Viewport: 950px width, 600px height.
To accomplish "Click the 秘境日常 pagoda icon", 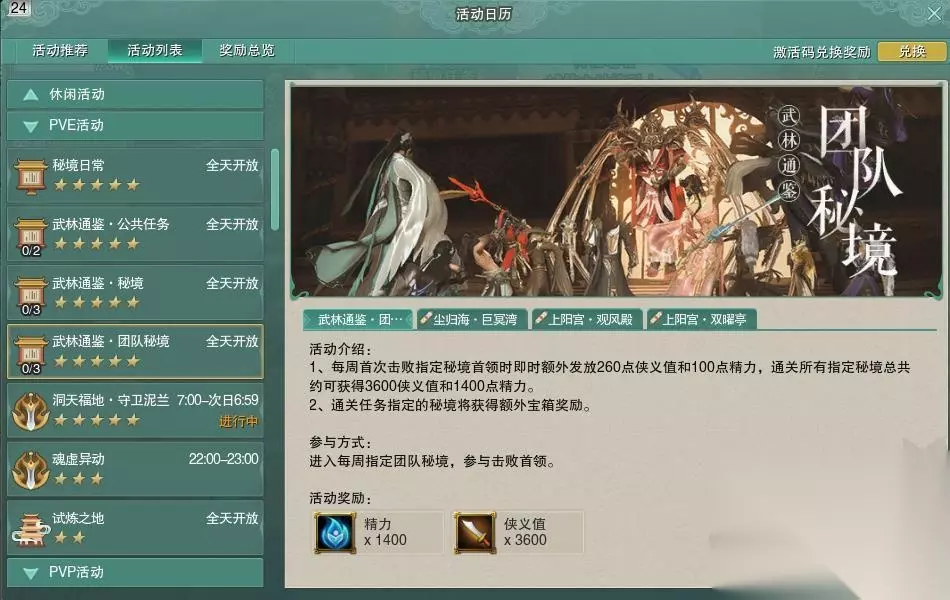I will (x=30, y=176).
